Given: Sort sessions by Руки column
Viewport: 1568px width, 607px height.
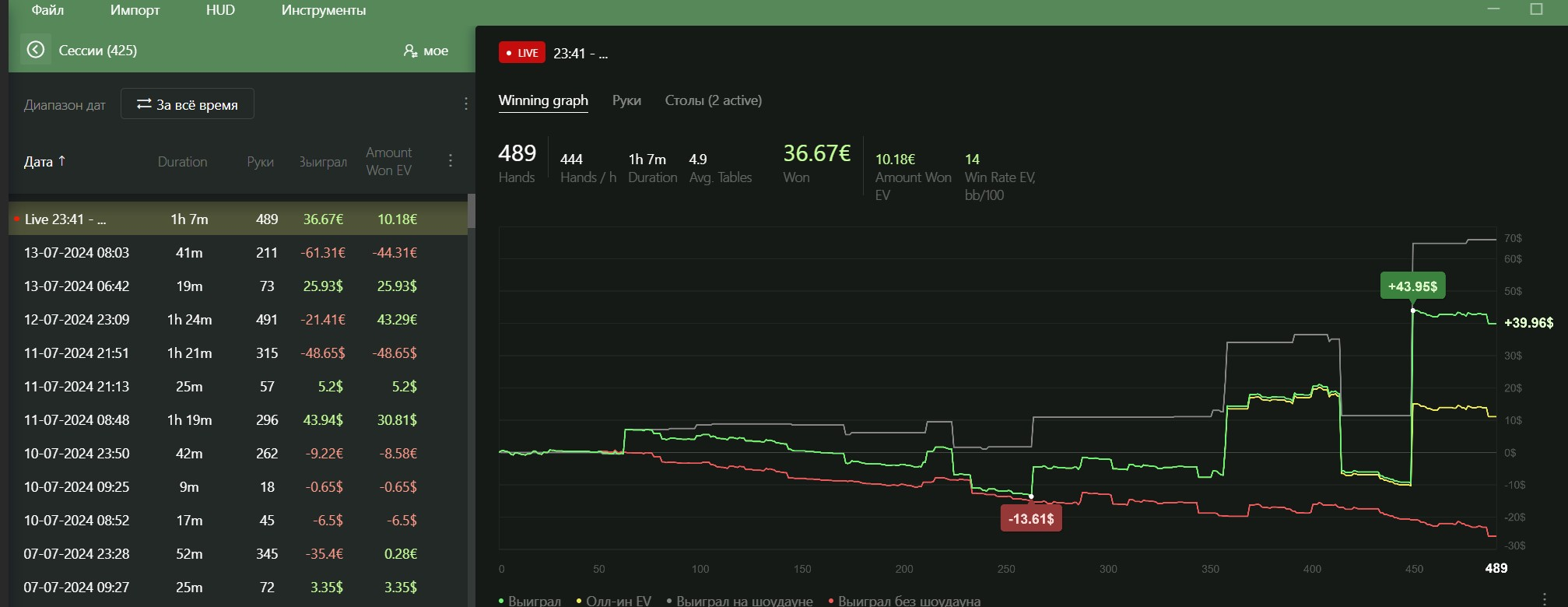Looking at the screenshot, I should (x=260, y=162).
